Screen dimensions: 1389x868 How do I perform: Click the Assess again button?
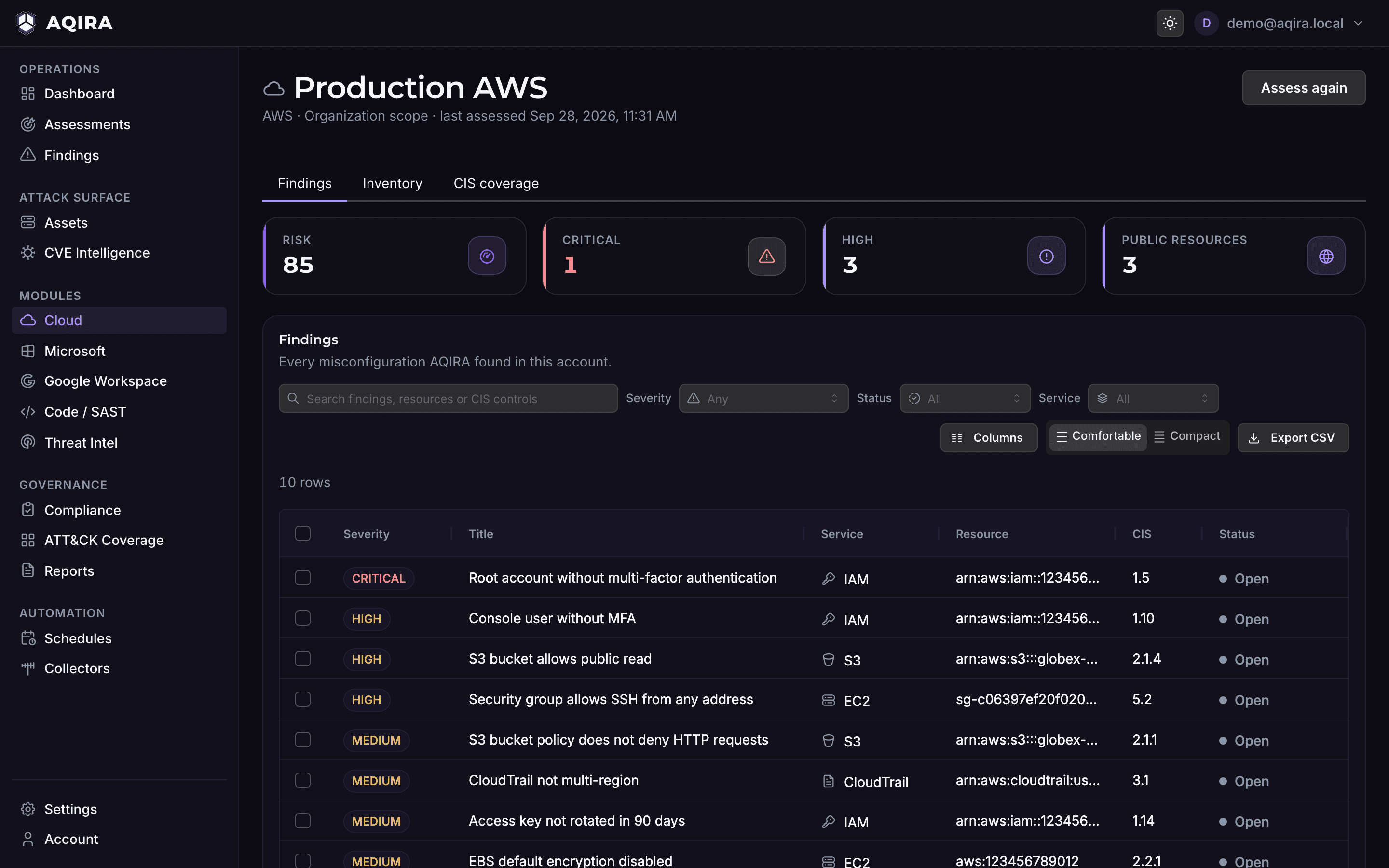[x=1304, y=88]
